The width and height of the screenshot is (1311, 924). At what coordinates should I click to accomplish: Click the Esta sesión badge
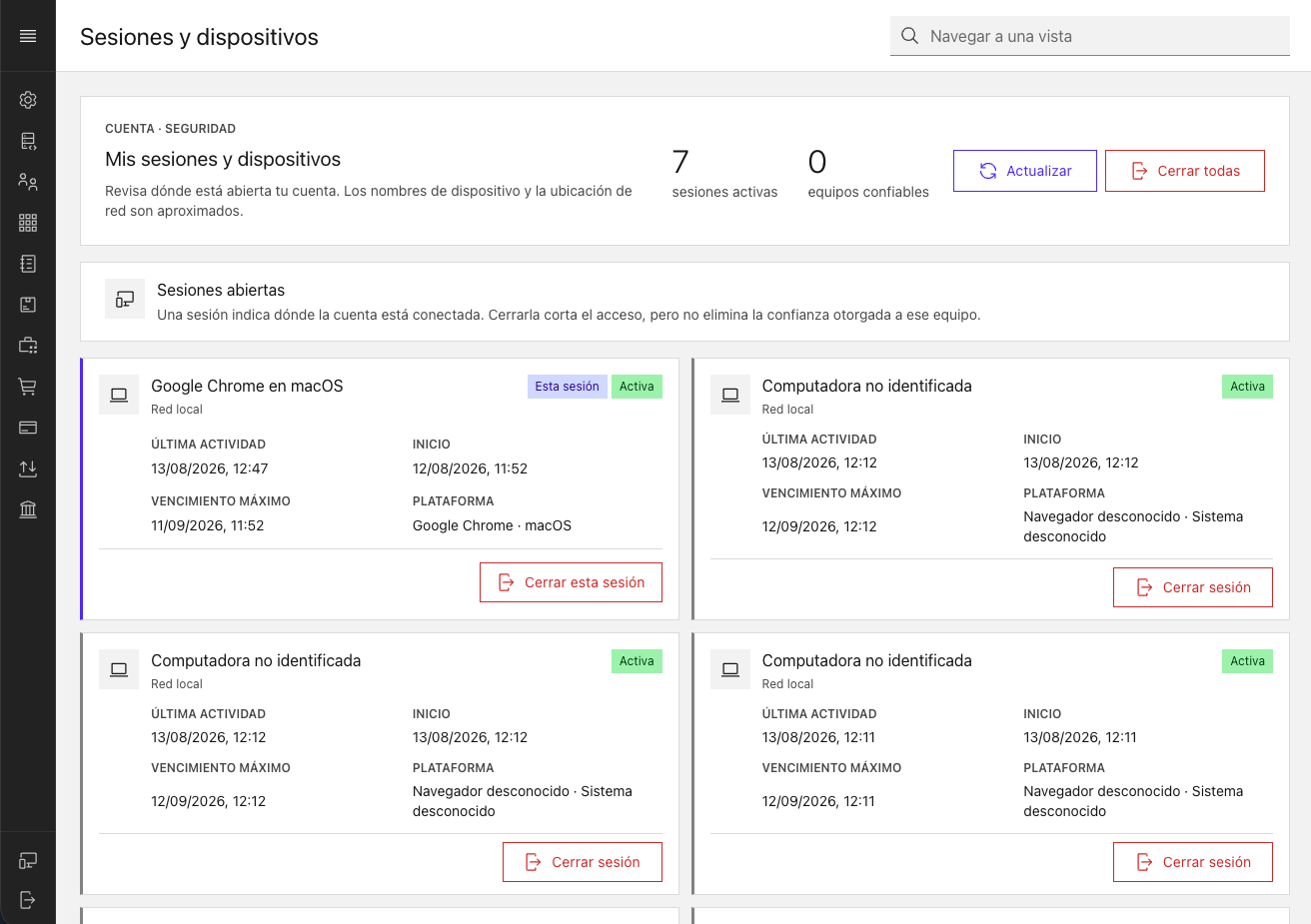point(567,387)
